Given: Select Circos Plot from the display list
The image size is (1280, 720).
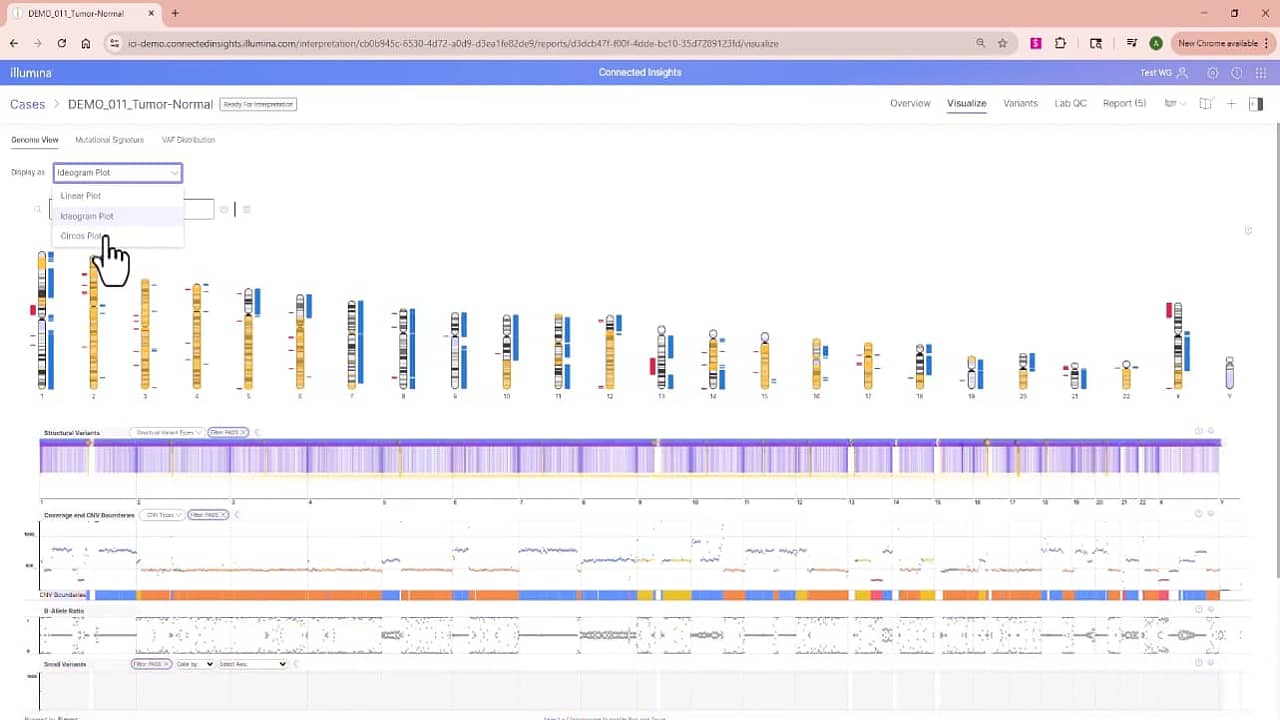Looking at the screenshot, I should pyautogui.click(x=82, y=236).
